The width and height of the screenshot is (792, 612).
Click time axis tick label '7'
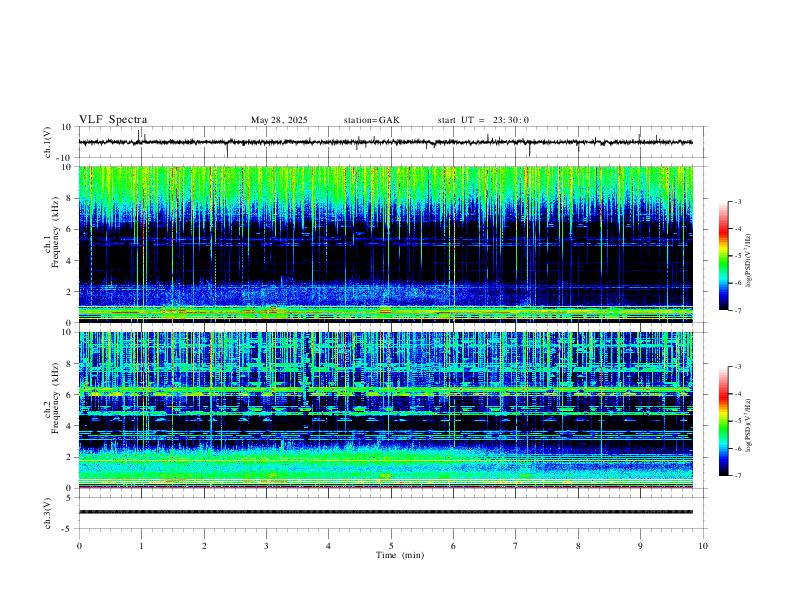(x=516, y=546)
